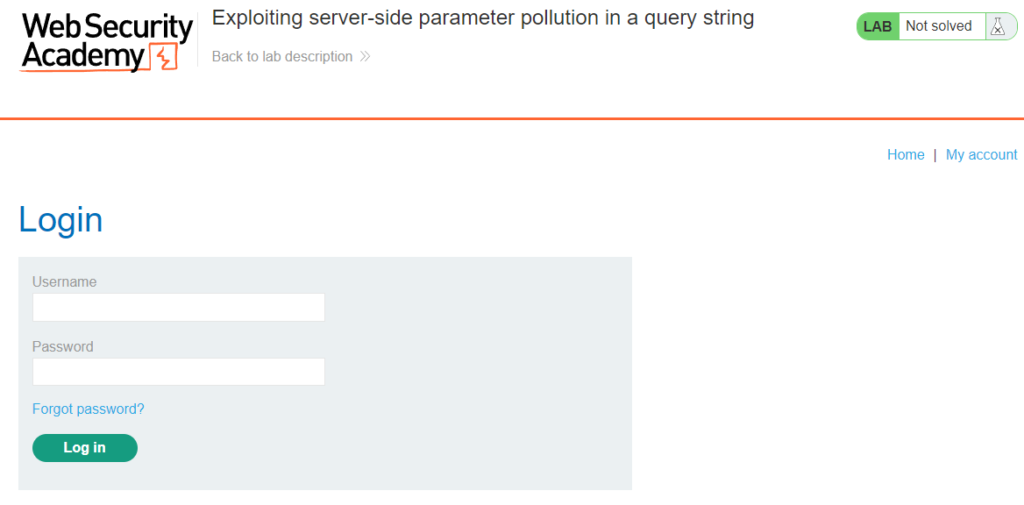1024x505 pixels.
Task: Click the flask icon in the lab status
Action: click(997, 27)
